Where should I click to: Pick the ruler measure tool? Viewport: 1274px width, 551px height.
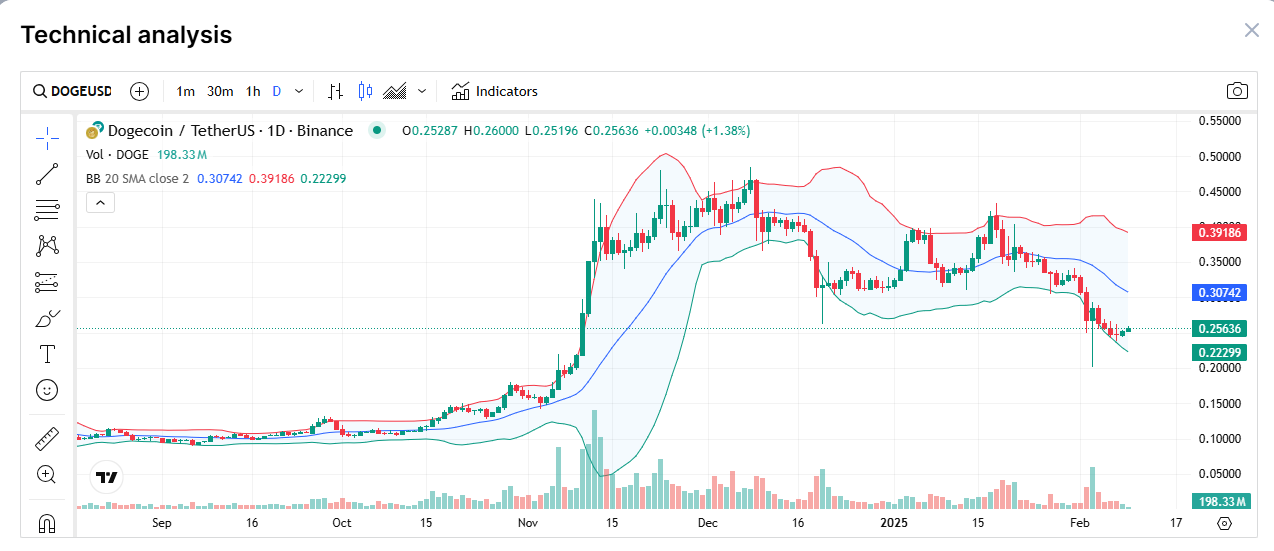coord(47,438)
